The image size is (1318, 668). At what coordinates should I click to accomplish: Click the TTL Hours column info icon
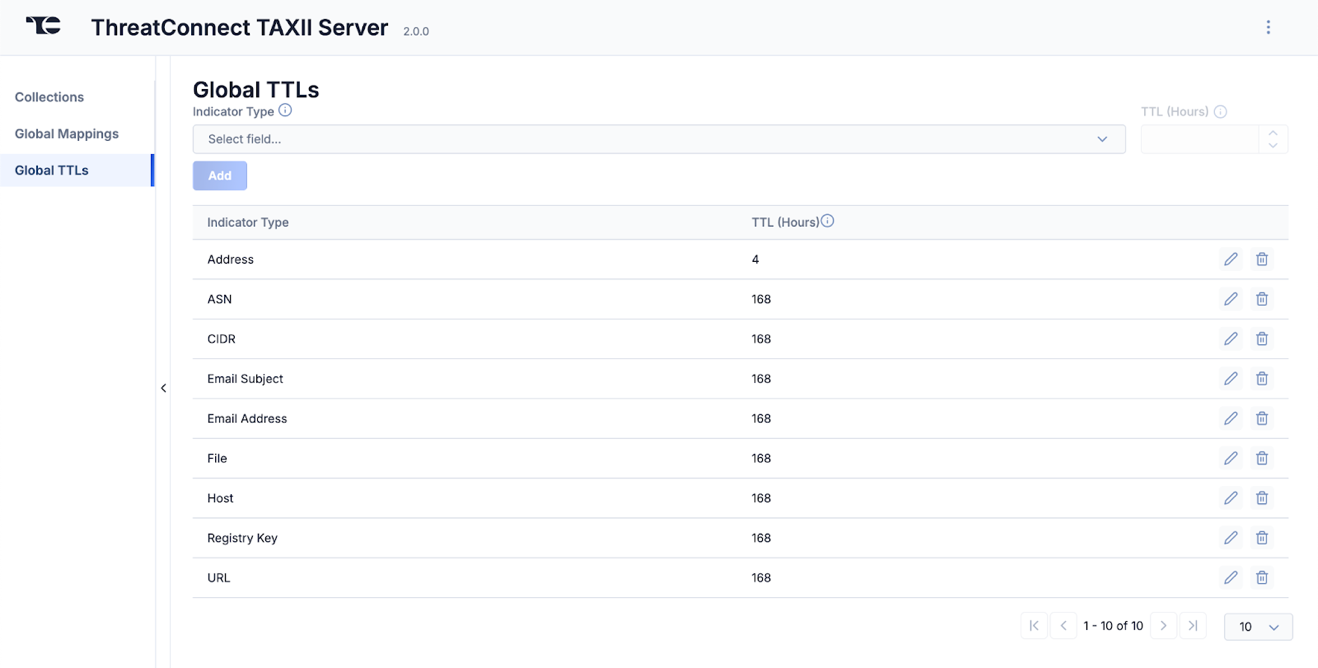tap(828, 220)
